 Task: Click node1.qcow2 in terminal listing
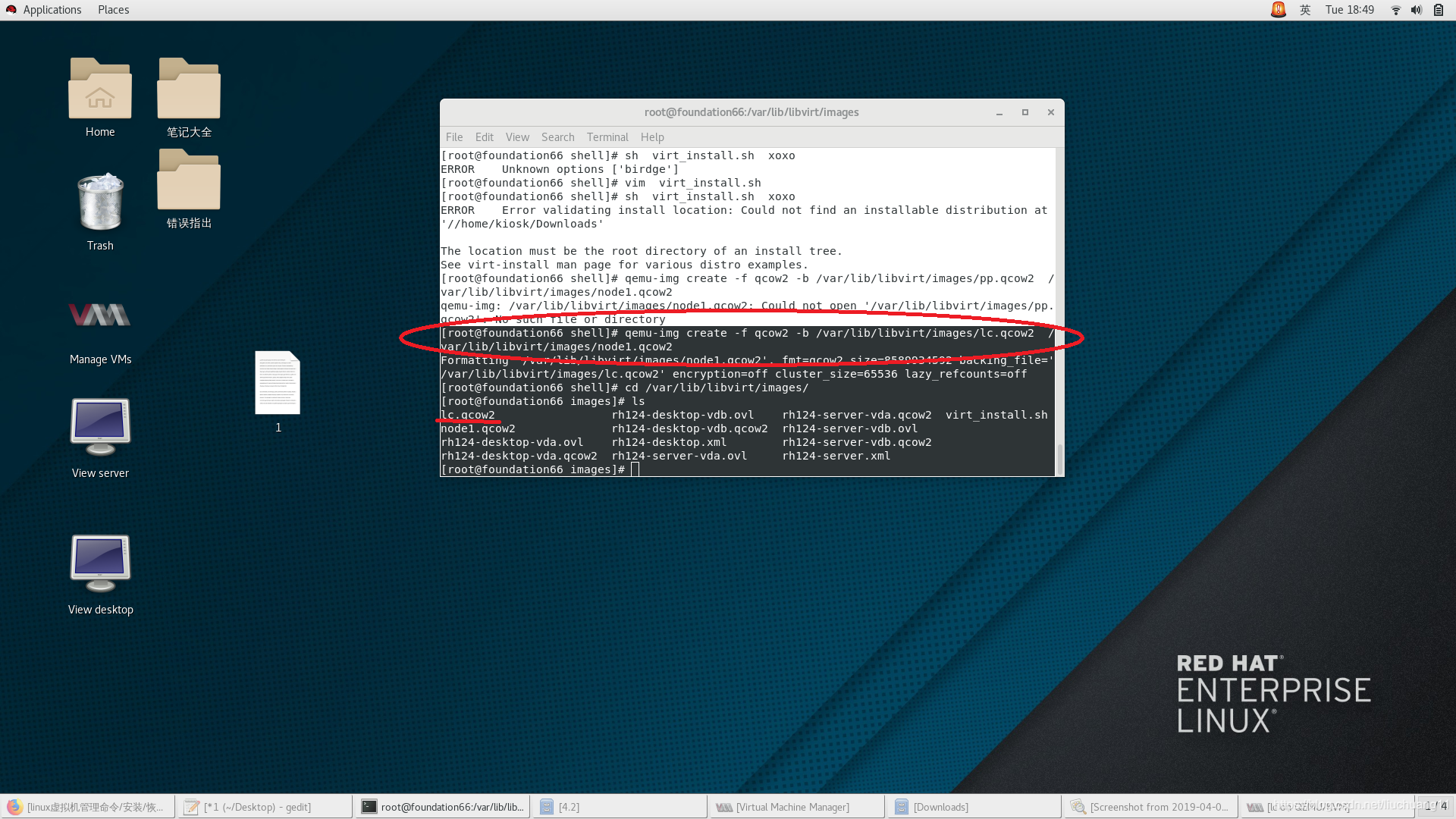click(478, 428)
